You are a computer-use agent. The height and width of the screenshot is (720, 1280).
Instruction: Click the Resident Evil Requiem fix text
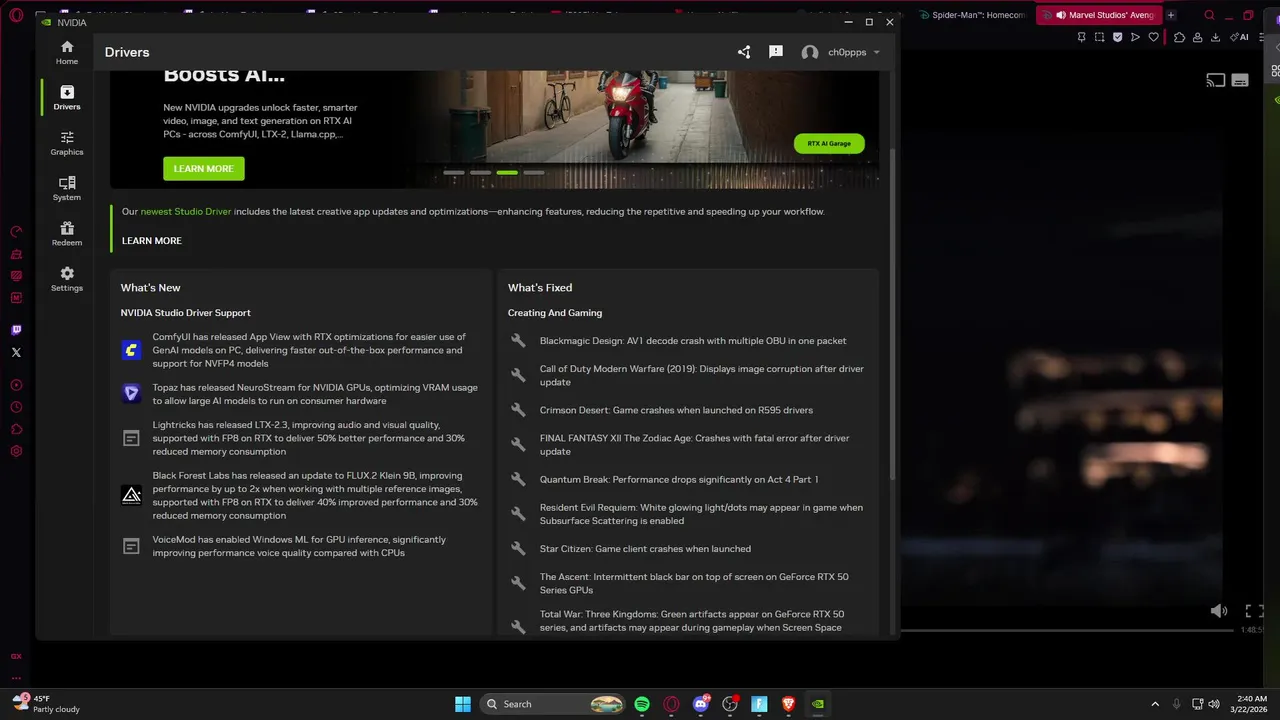[701, 514]
